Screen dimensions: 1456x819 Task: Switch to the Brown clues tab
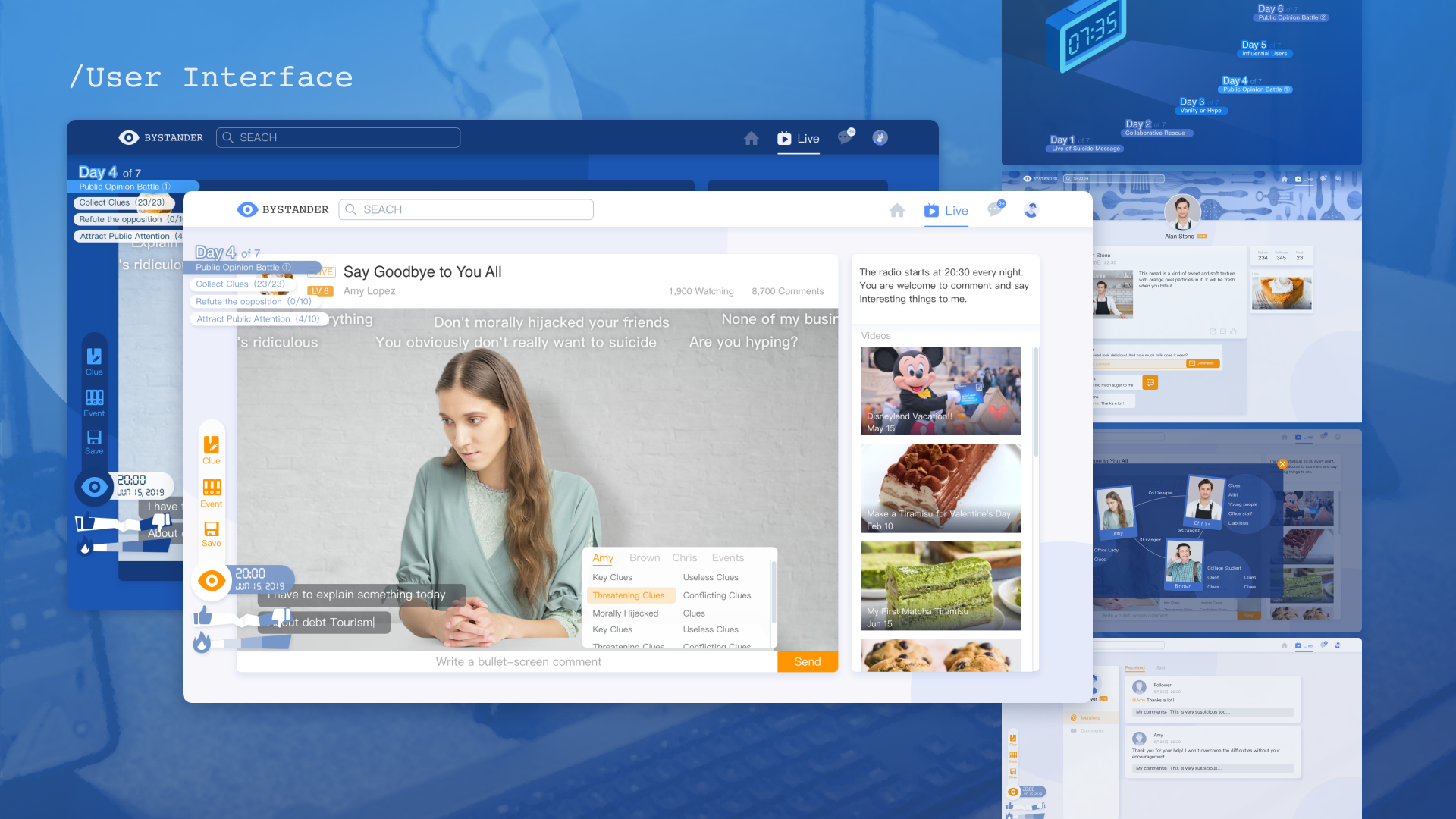coord(644,557)
